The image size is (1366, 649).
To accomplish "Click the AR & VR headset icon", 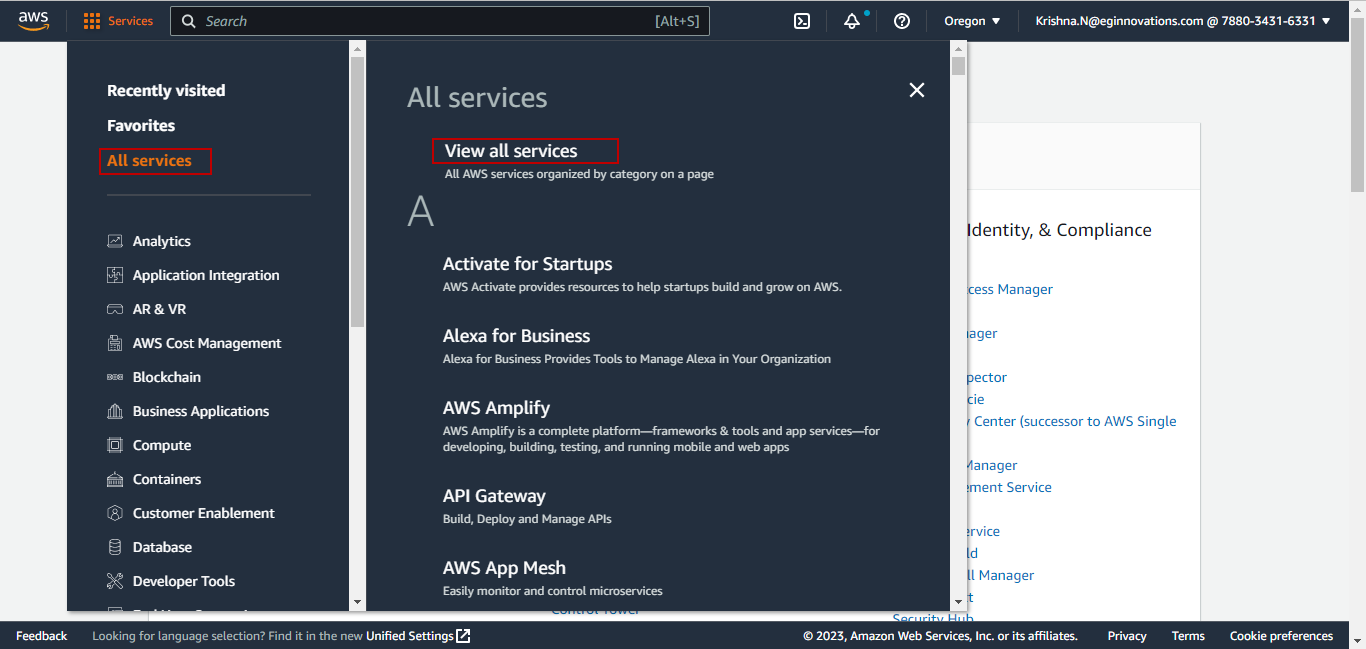I will [115, 309].
